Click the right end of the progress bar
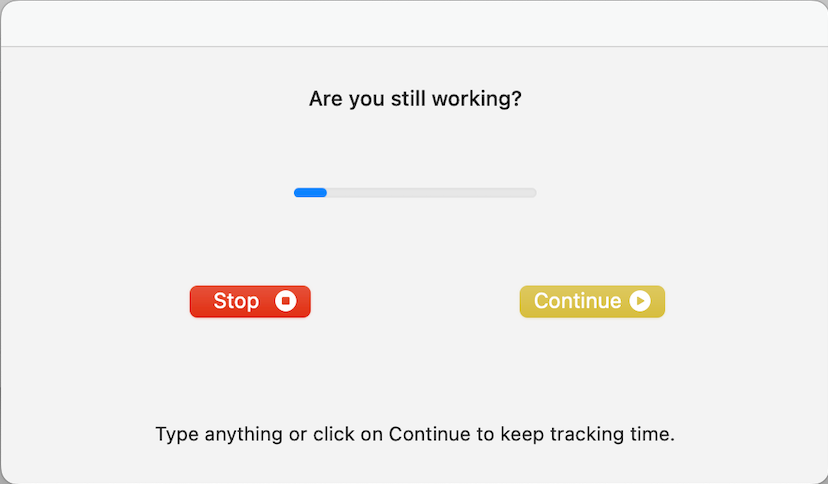 pyautogui.click(x=533, y=192)
